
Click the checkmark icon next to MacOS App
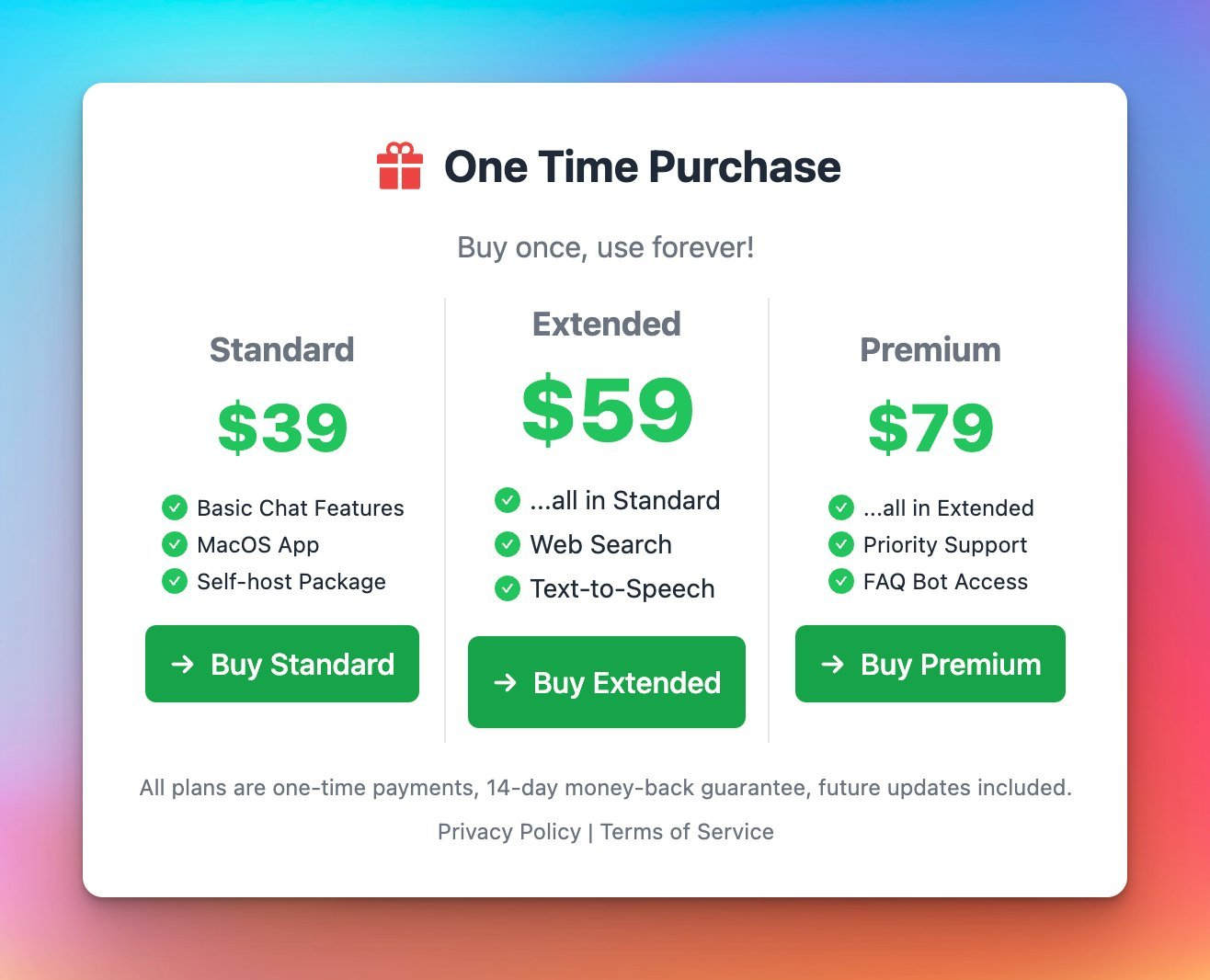click(x=175, y=544)
